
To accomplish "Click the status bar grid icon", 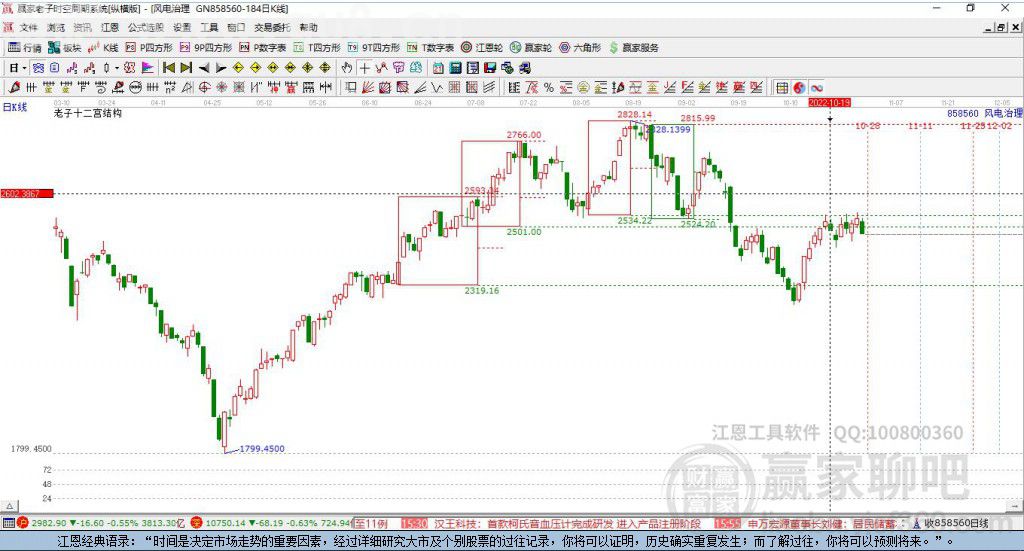I will 8,523.
